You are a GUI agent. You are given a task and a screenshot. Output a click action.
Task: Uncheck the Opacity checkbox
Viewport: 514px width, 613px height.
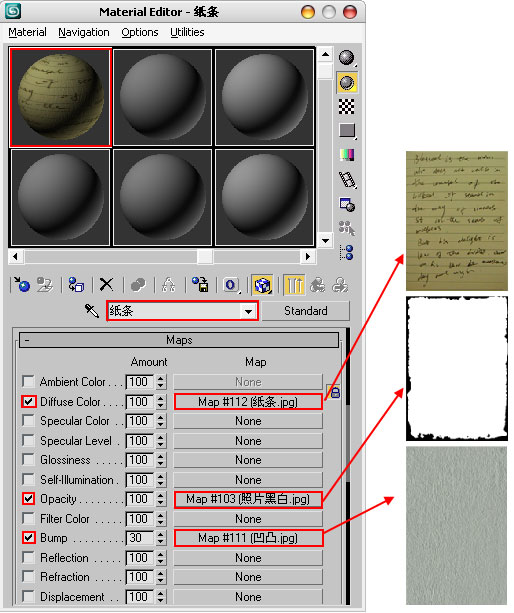point(28,498)
